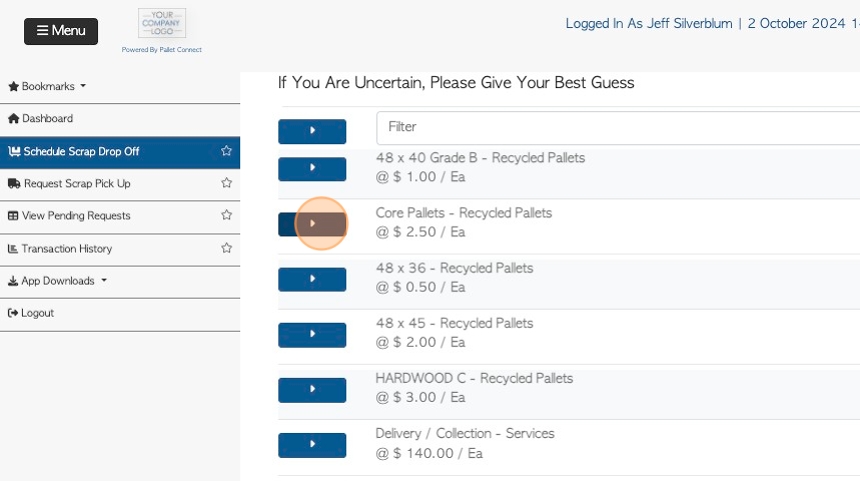Viewport: 860px width, 481px height.
Task: Select arrow button for 48 x 45 pallets
Action: [x=312, y=335]
